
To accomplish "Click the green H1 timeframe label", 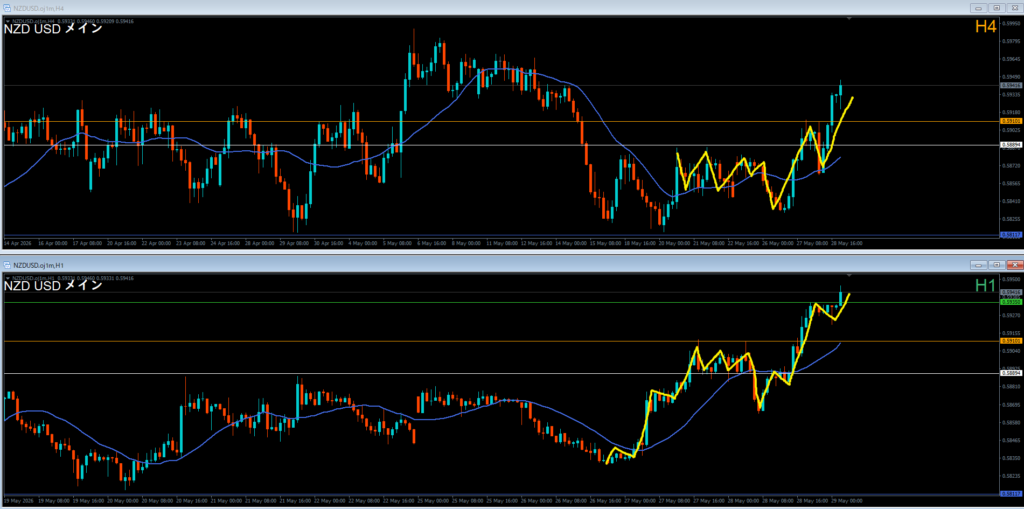I will 985,285.
